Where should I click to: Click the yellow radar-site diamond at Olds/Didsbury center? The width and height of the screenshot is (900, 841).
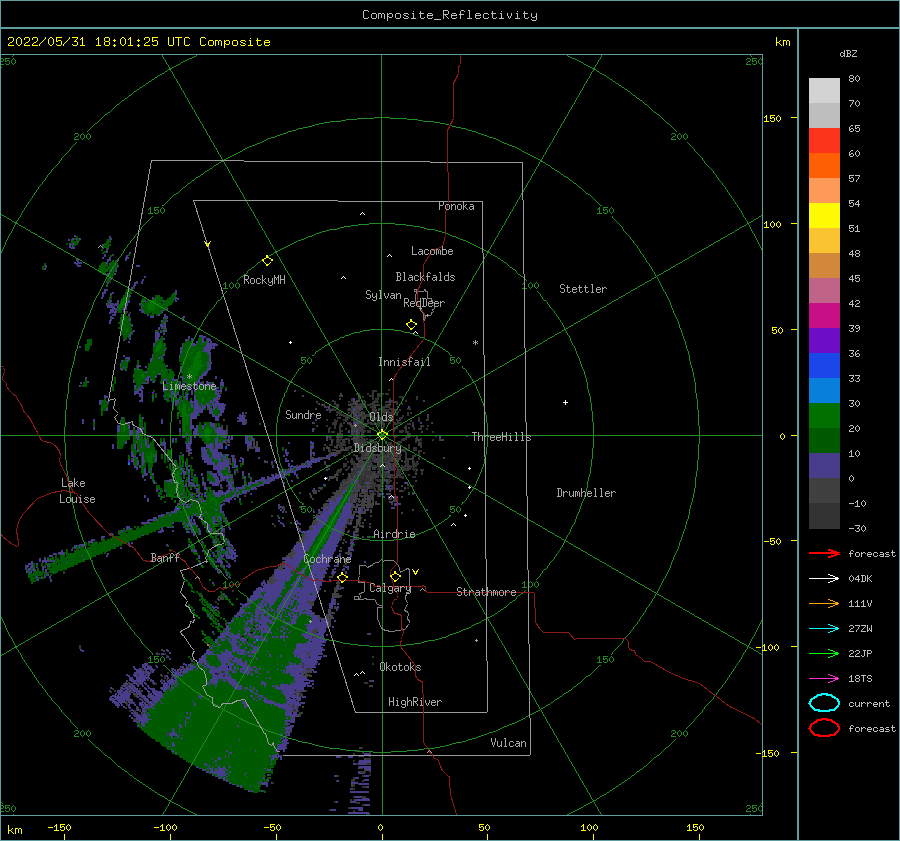[382, 435]
